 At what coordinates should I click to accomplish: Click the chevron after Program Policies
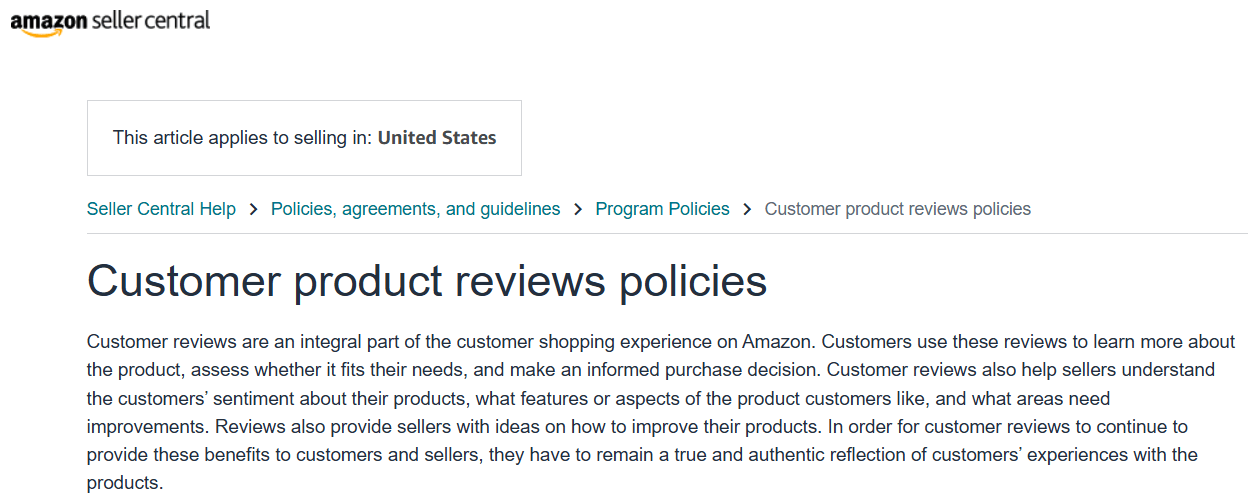747,209
